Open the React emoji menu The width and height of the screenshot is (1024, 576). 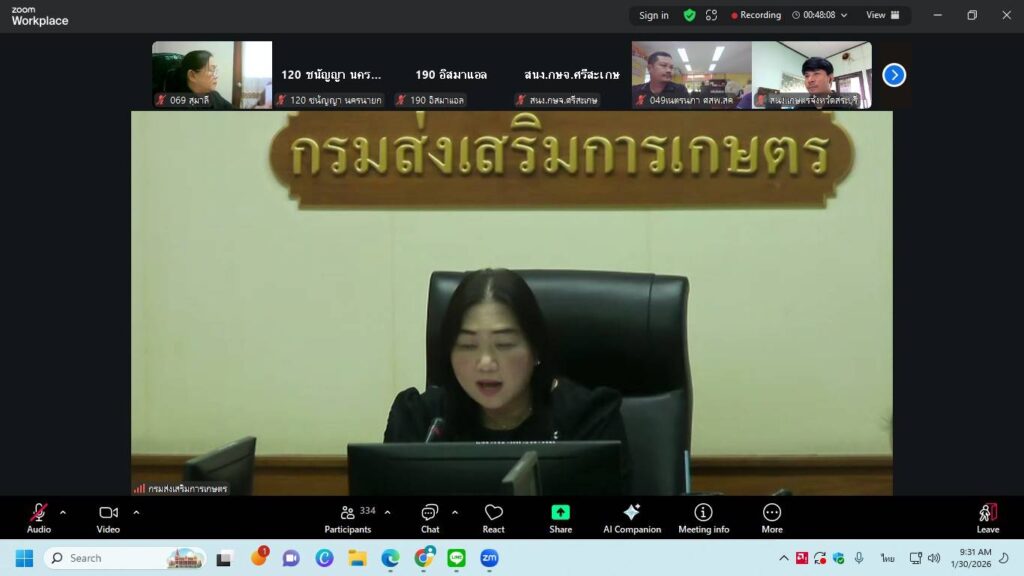click(493, 517)
